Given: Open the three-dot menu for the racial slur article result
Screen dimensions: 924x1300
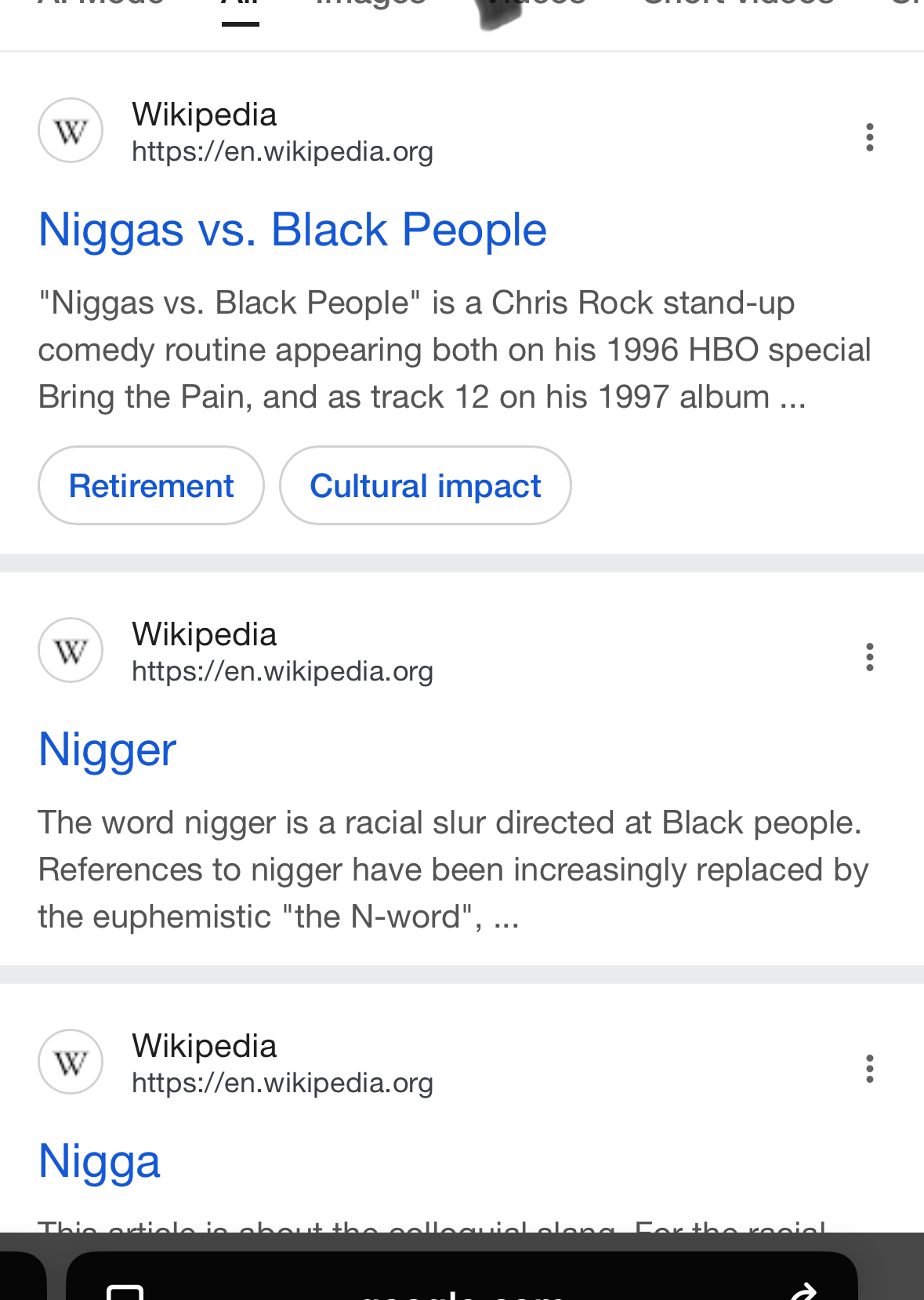Looking at the screenshot, I should click(869, 657).
